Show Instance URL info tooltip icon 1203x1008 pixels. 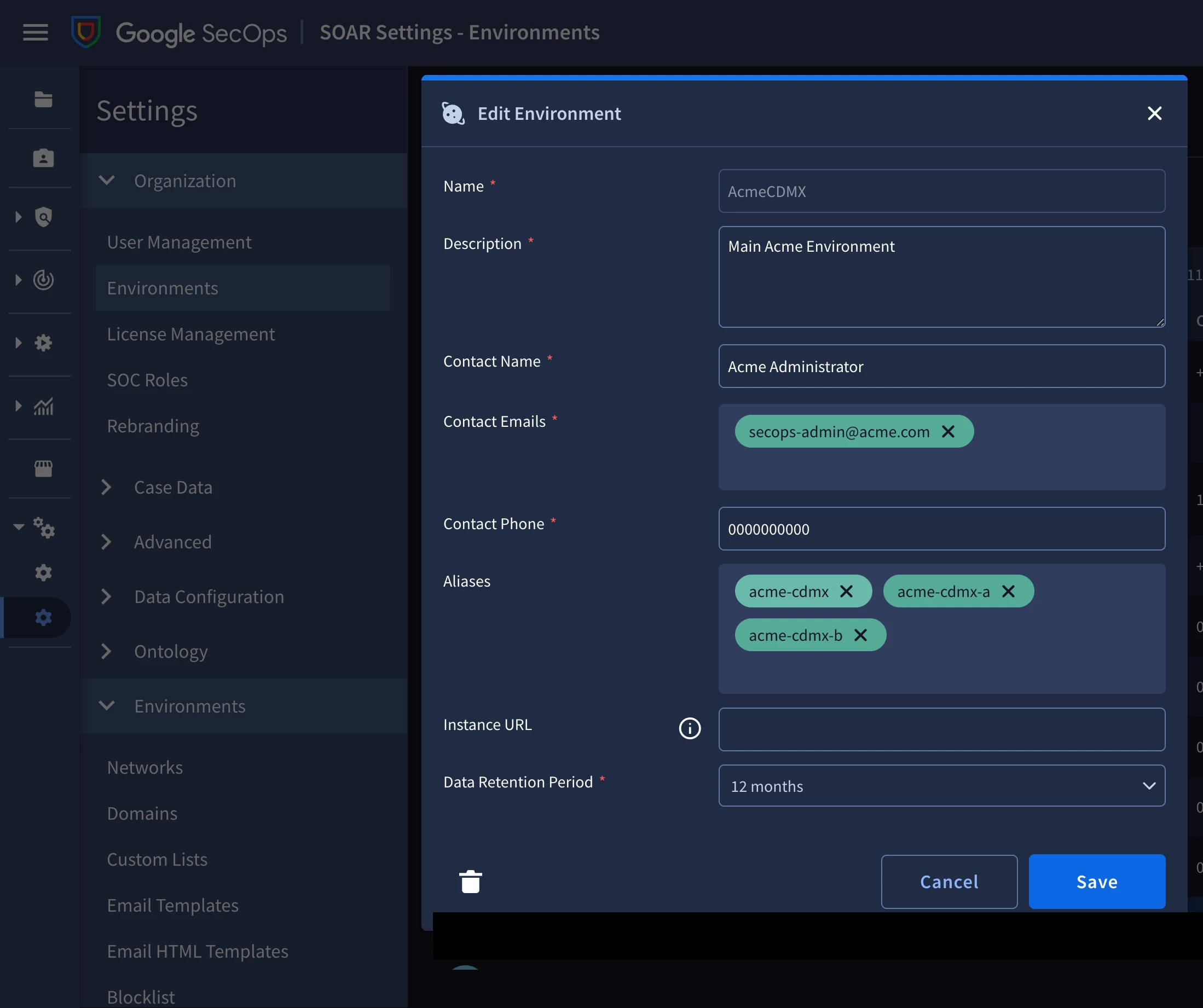(690, 728)
